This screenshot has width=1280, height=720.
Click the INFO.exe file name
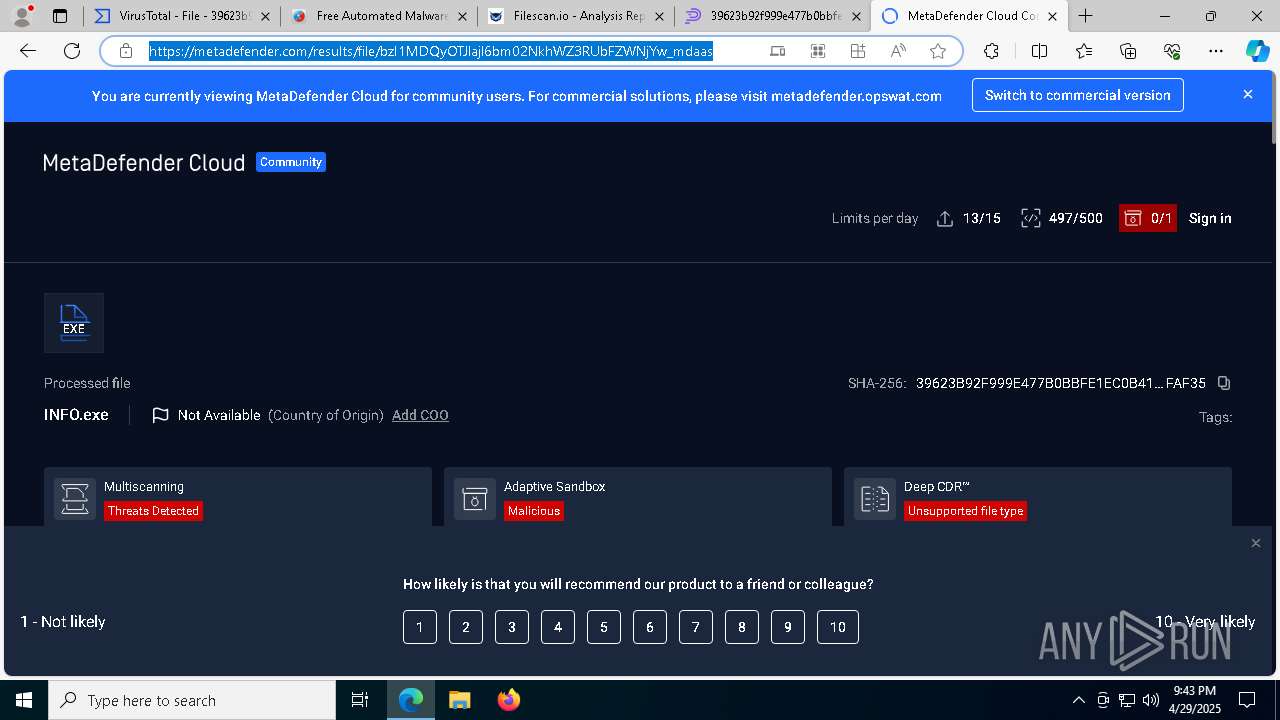coord(76,415)
